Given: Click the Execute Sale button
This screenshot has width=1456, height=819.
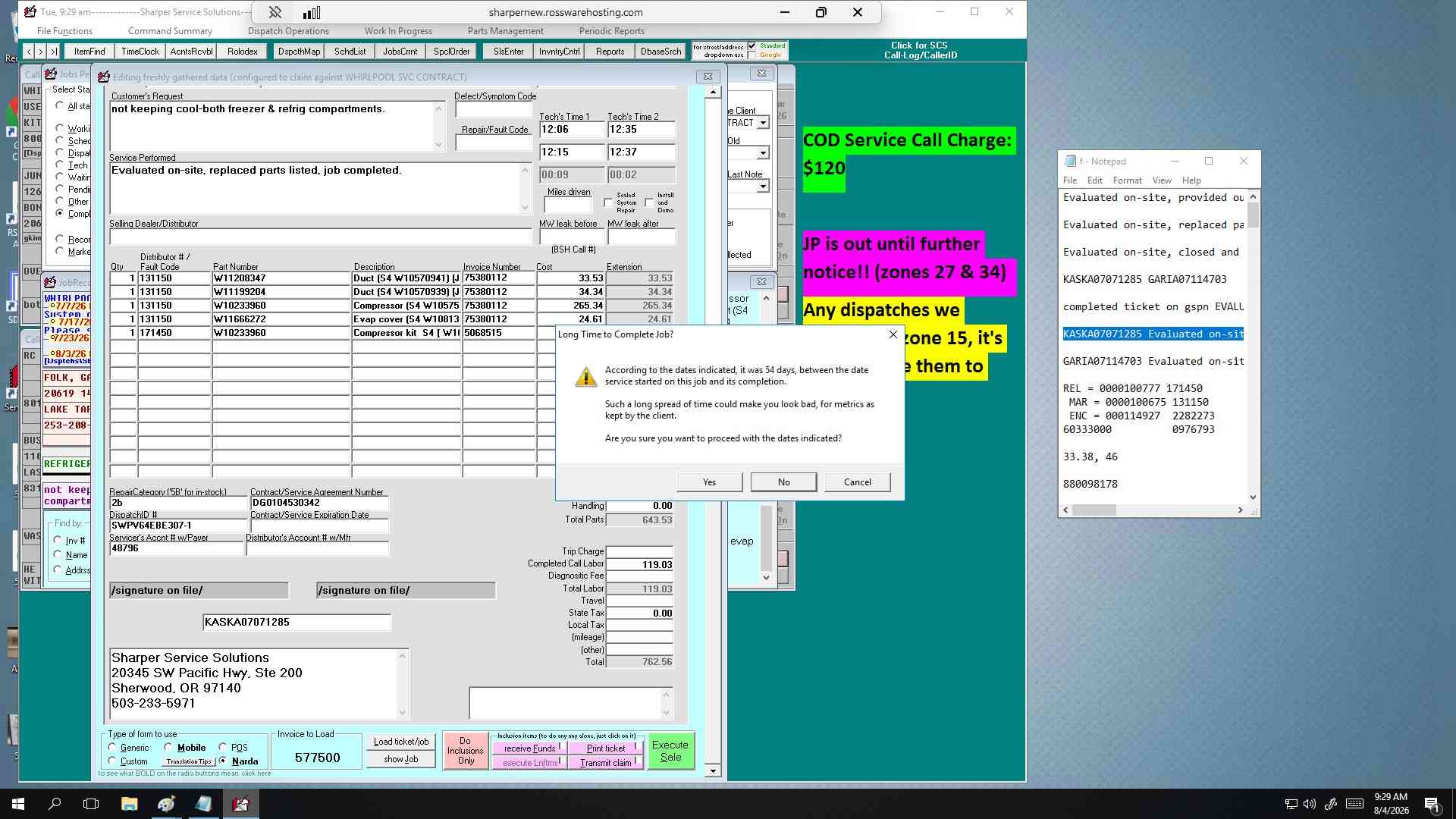Looking at the screenshot, I should pos(670,751).
